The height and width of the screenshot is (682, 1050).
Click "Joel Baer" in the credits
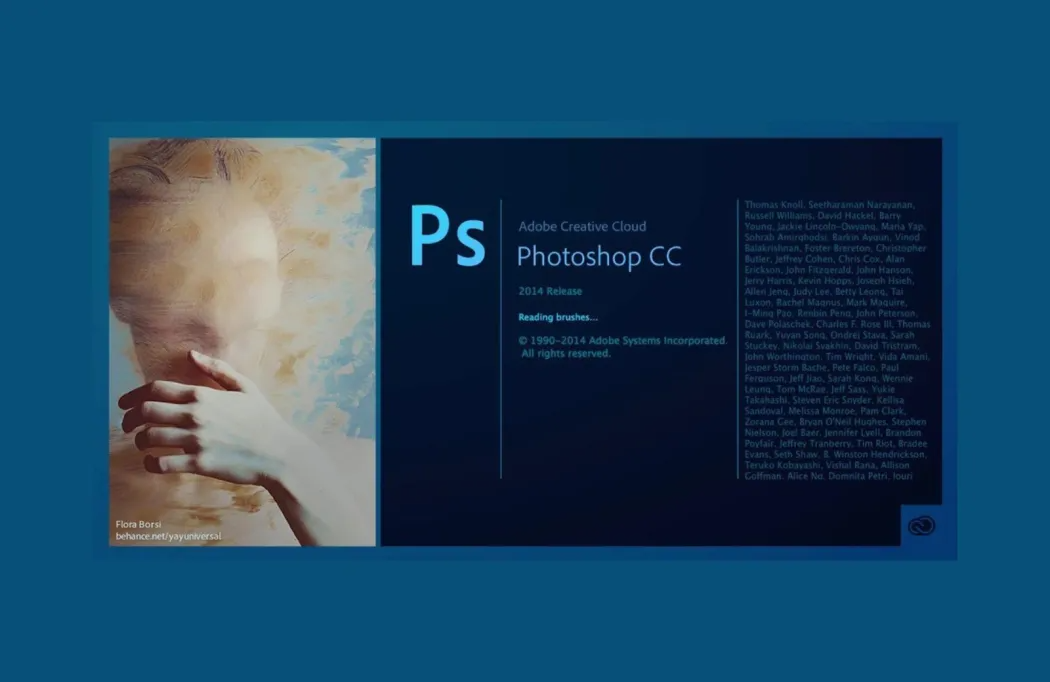click(x=800, y=433)
